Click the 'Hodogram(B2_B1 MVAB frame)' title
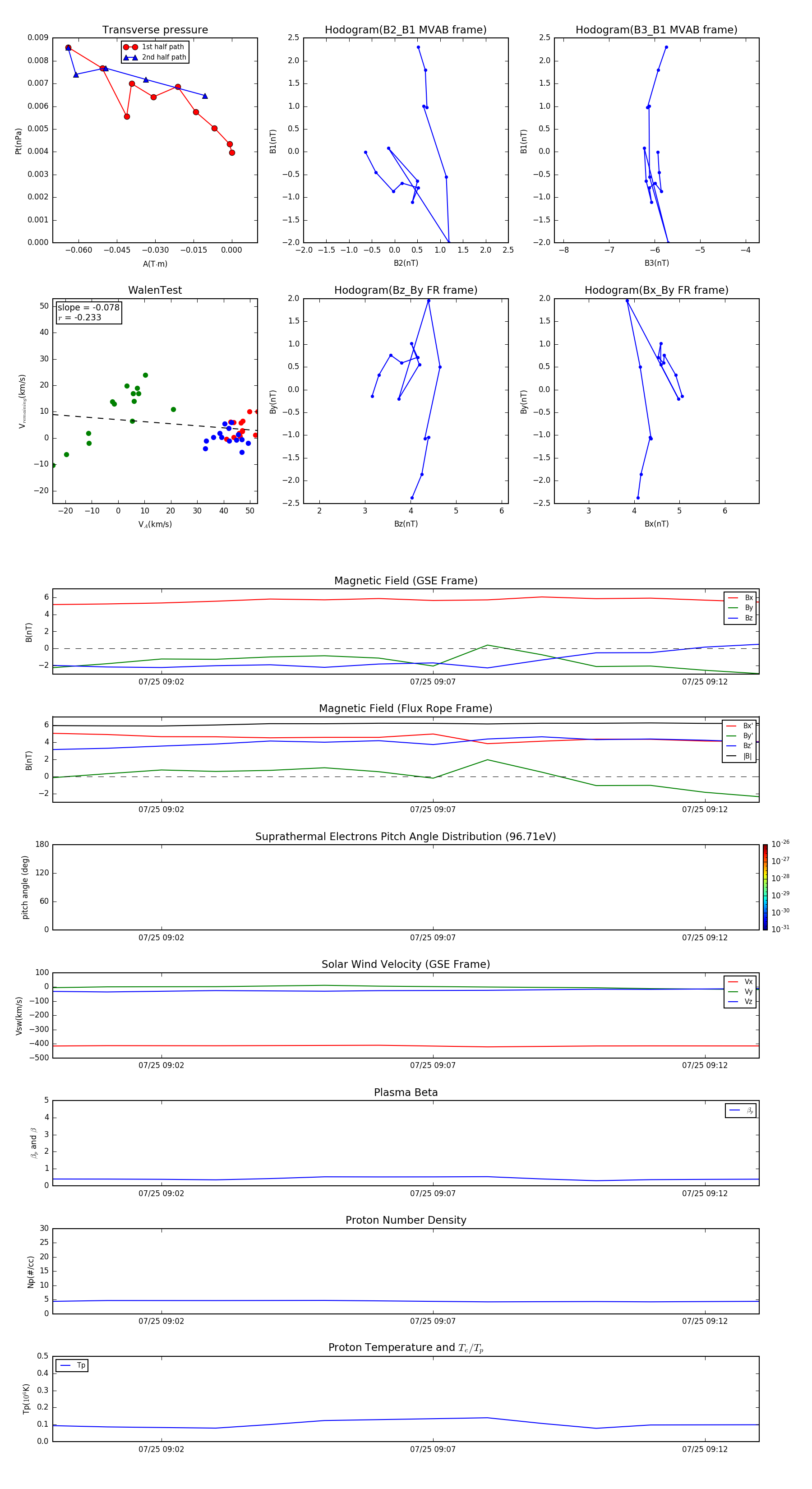The image size is (812, 1489). (406, 30)
